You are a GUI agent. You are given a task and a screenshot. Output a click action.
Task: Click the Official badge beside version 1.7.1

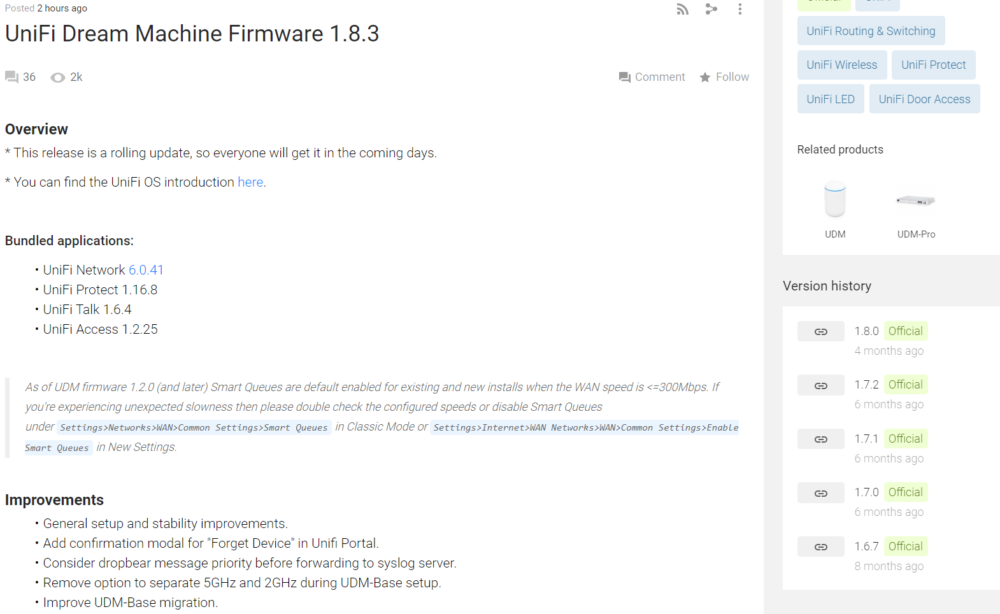(905, 438)
